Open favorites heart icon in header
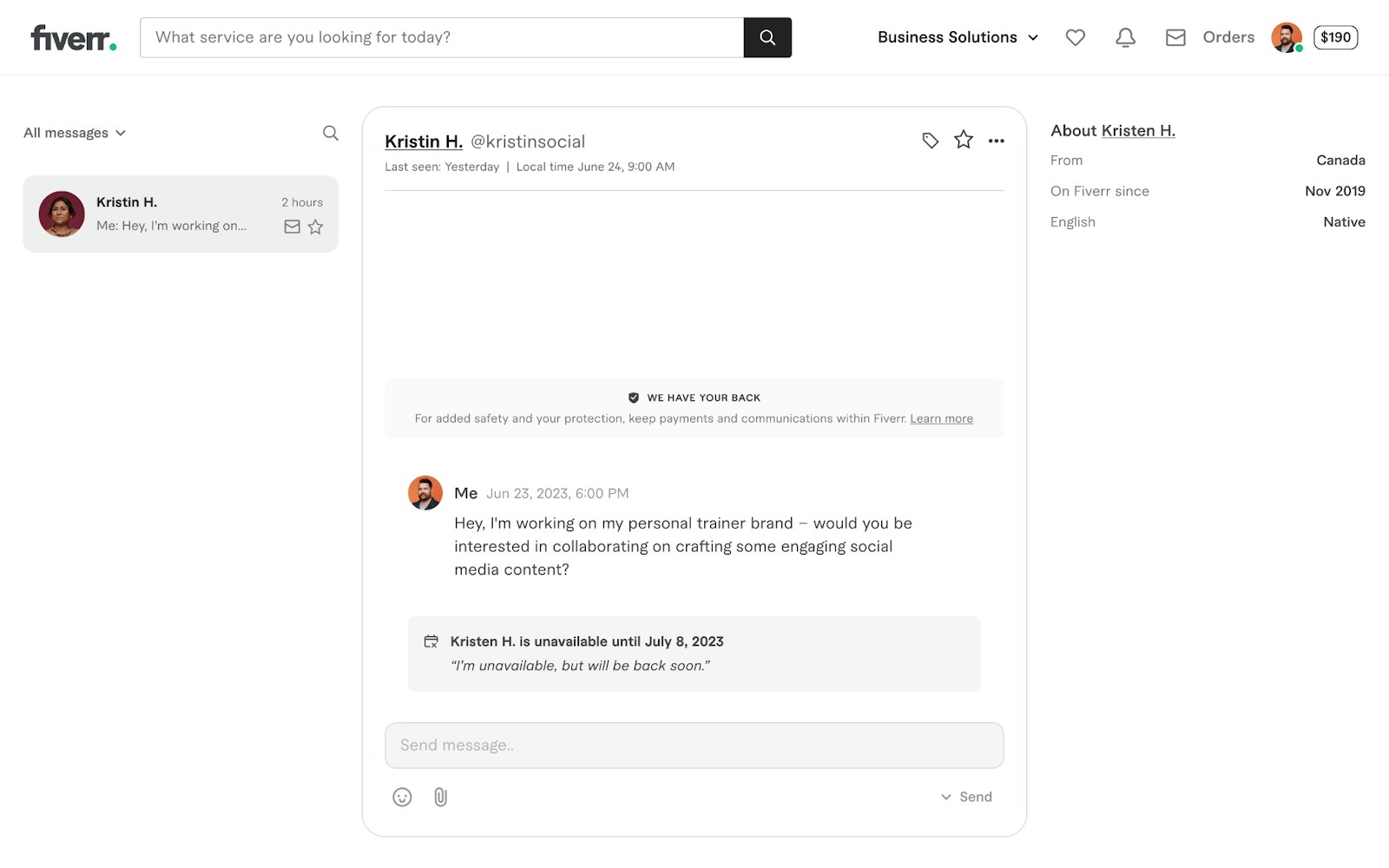Viewport: 1389px width, 868px height. (x=1076, y=37)
